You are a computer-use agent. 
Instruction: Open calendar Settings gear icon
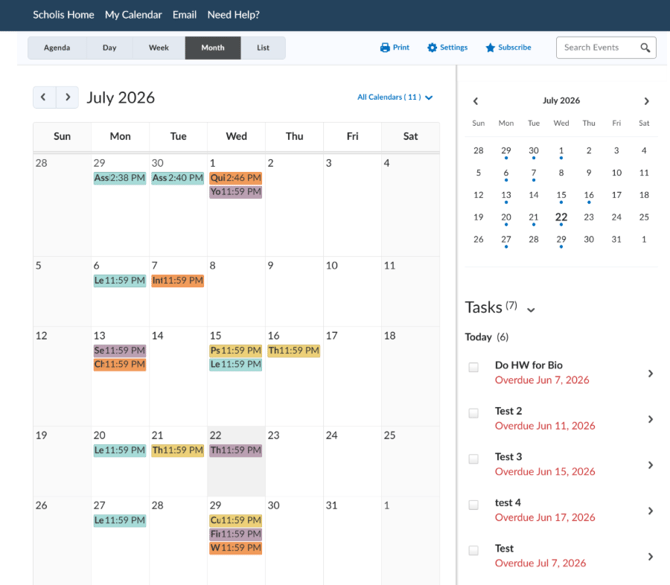[432, 47]
